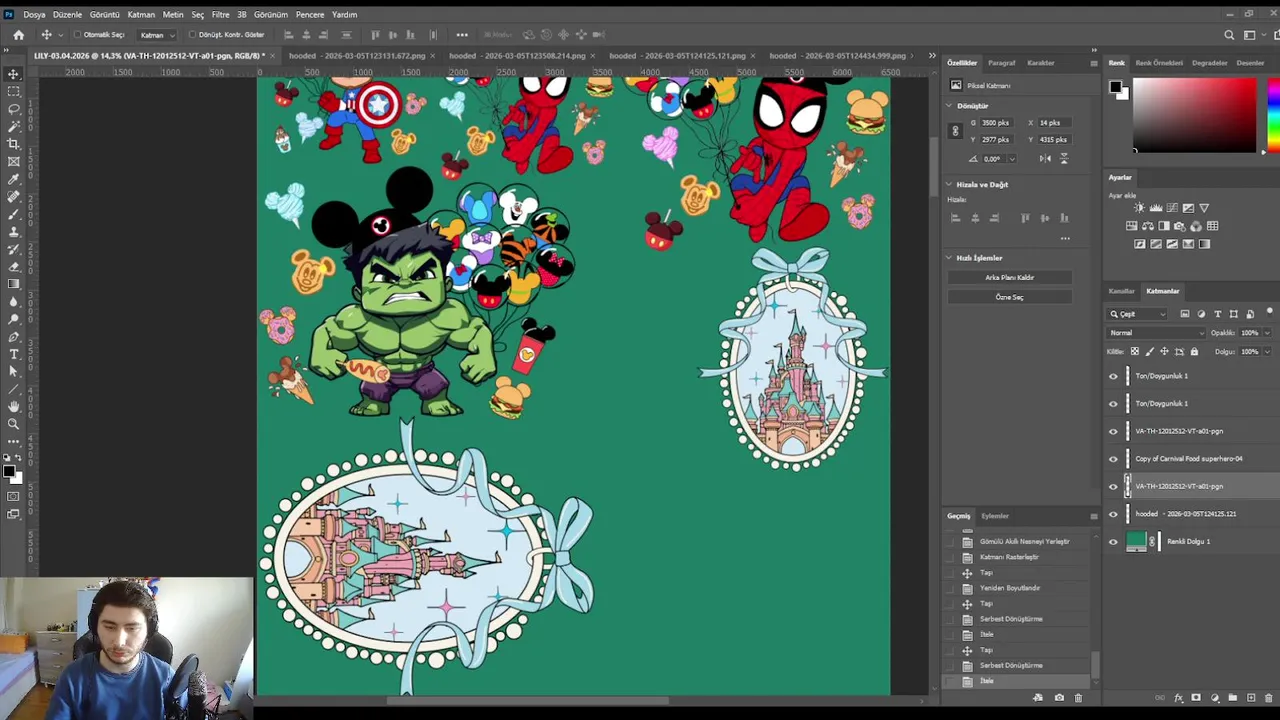1280x720 pixels.
Task: Collapse the Dönüştür section
Action: pos(949,106)
